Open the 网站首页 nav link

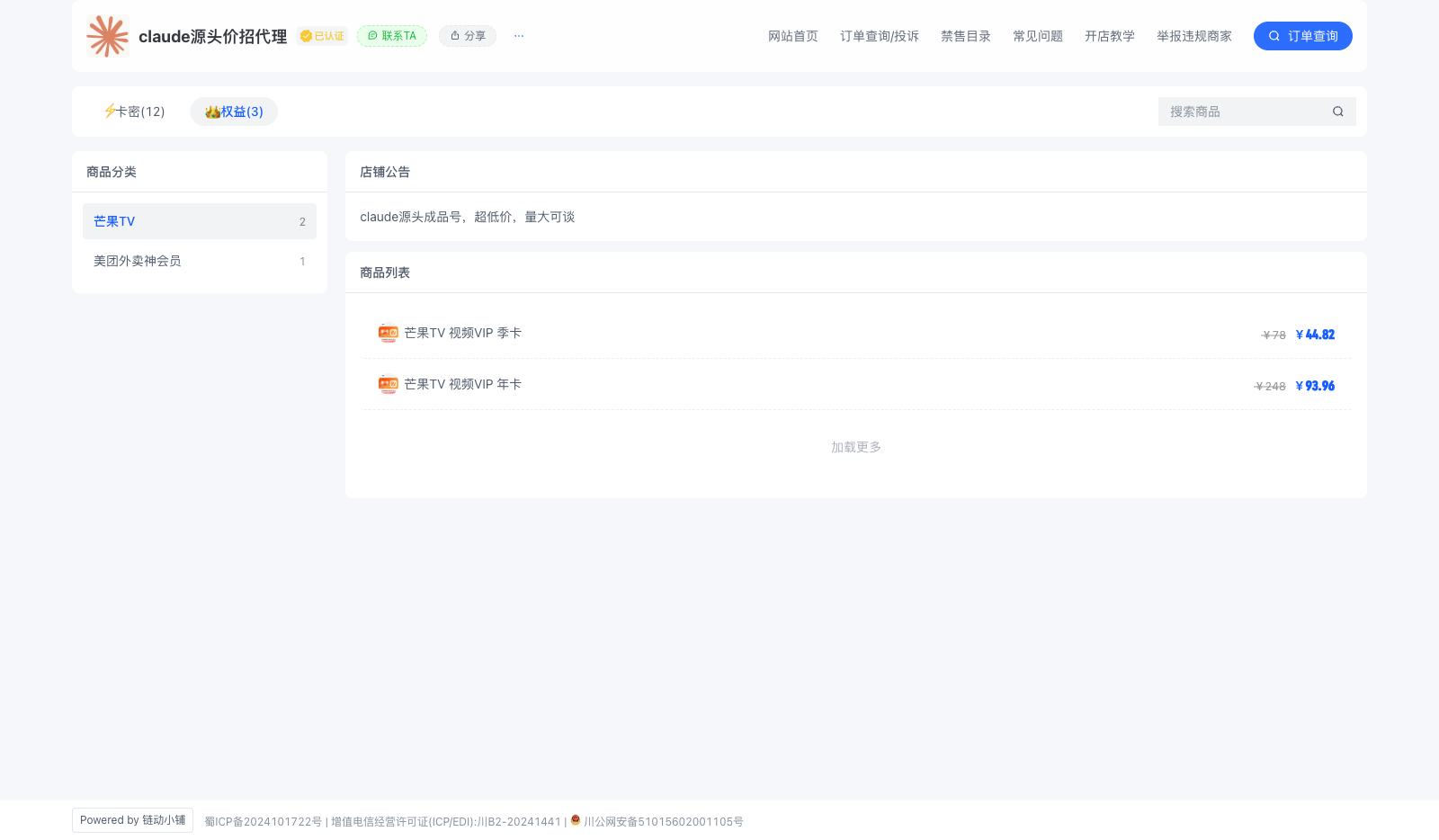793,36
